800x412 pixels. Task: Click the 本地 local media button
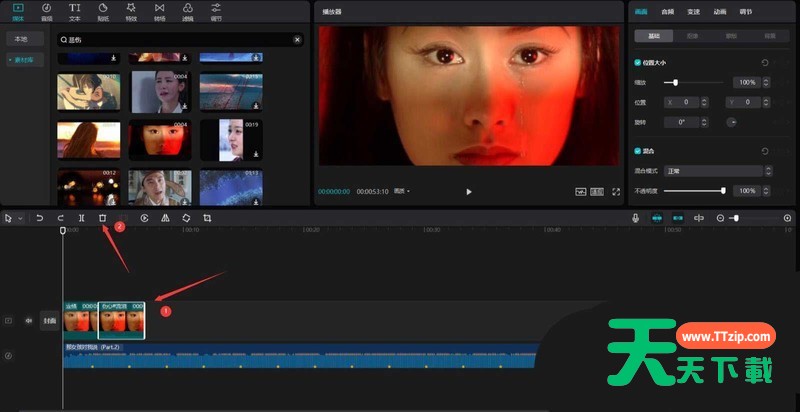[23, 38]
